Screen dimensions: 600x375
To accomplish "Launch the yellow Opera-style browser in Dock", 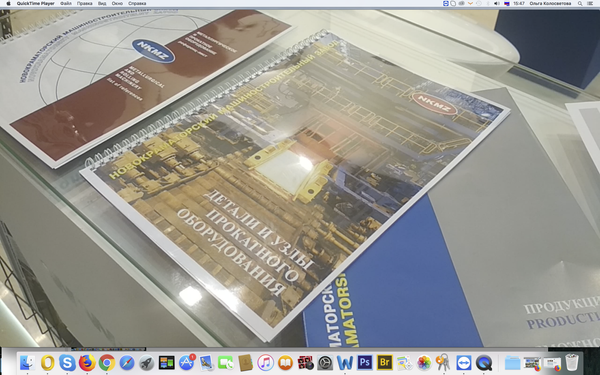I will click(x=47, y=362).
